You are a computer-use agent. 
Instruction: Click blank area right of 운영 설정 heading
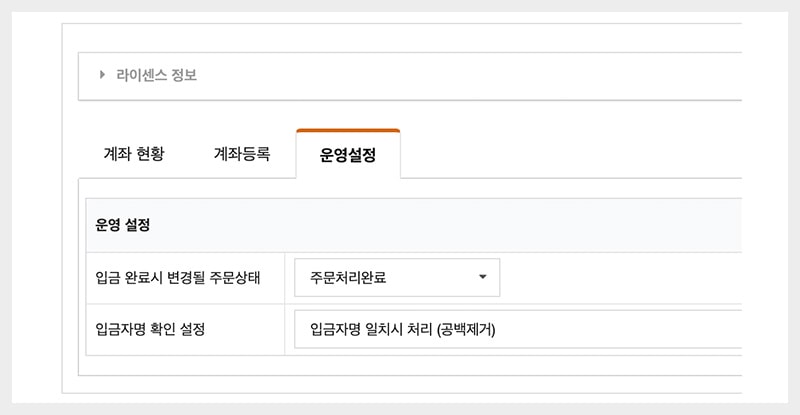coord(450,225)
